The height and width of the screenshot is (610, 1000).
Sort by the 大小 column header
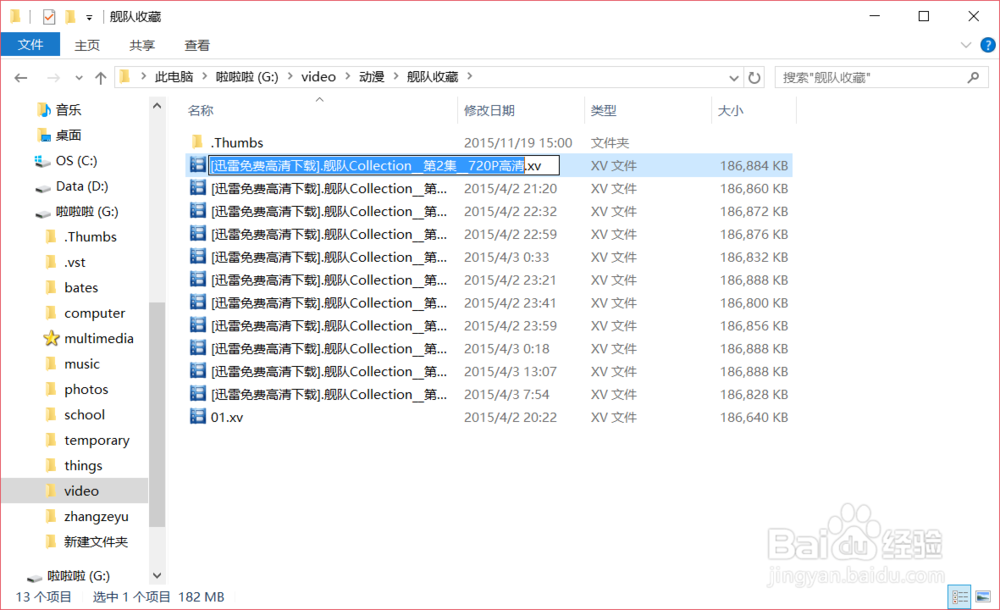point(730,110)
